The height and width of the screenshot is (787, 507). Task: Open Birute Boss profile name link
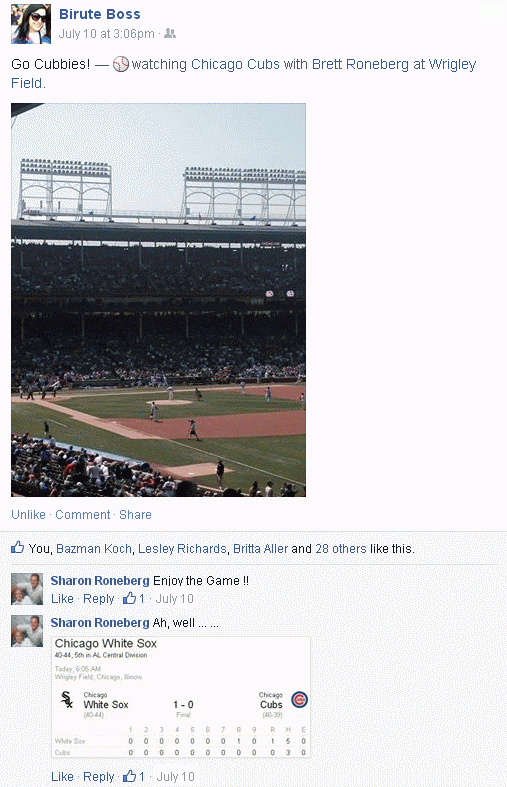pos(99,14)
